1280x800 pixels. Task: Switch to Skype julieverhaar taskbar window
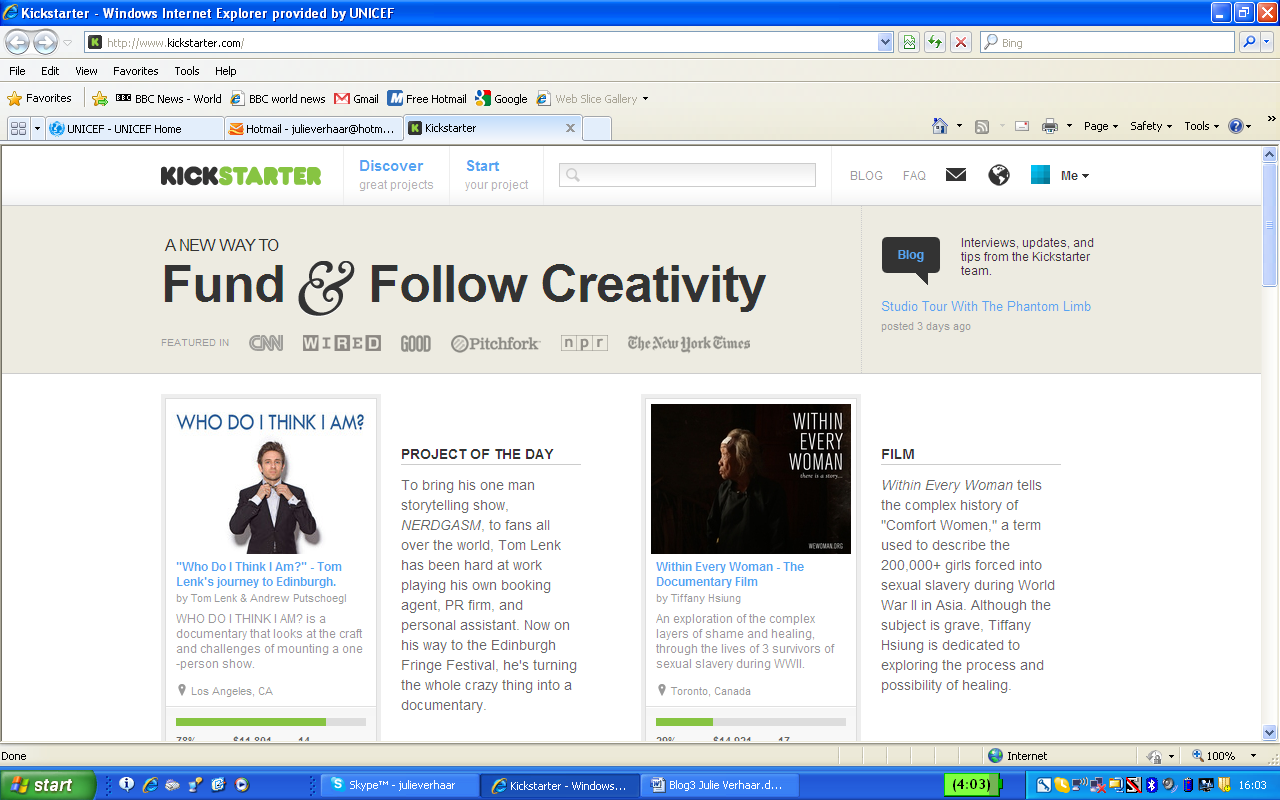click(x=399, y=785)
